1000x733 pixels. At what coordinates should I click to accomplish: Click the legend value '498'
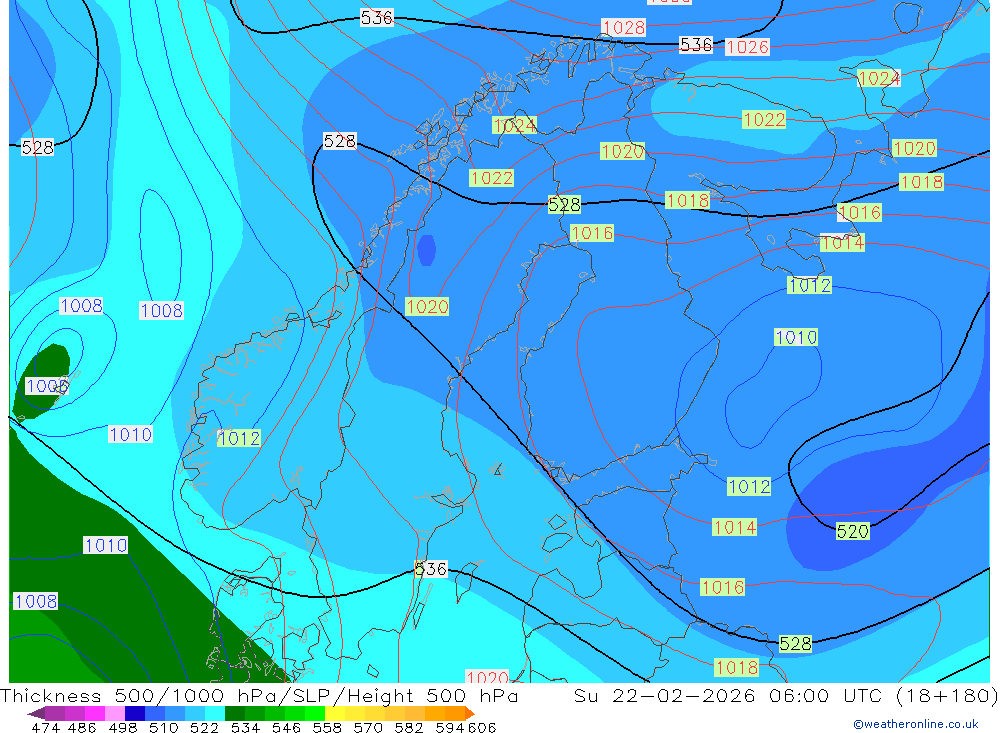(x=122, y=727)
